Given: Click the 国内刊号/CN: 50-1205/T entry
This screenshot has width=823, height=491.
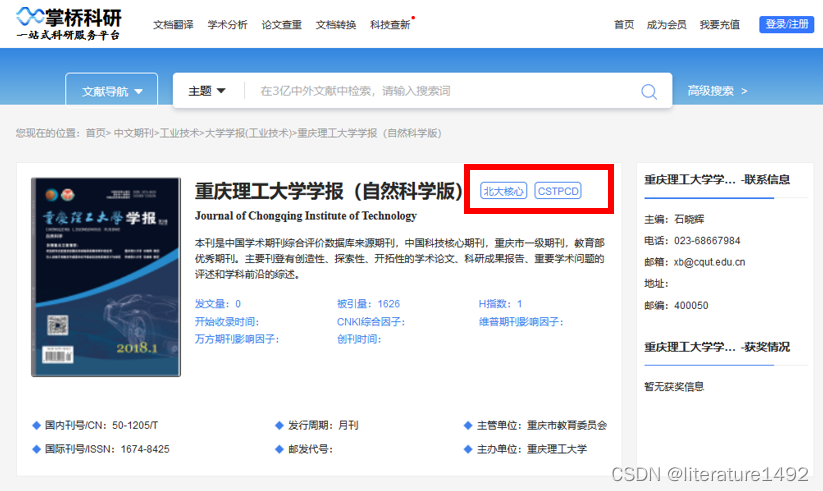Looking at the screenshot, I should point(95,425).
